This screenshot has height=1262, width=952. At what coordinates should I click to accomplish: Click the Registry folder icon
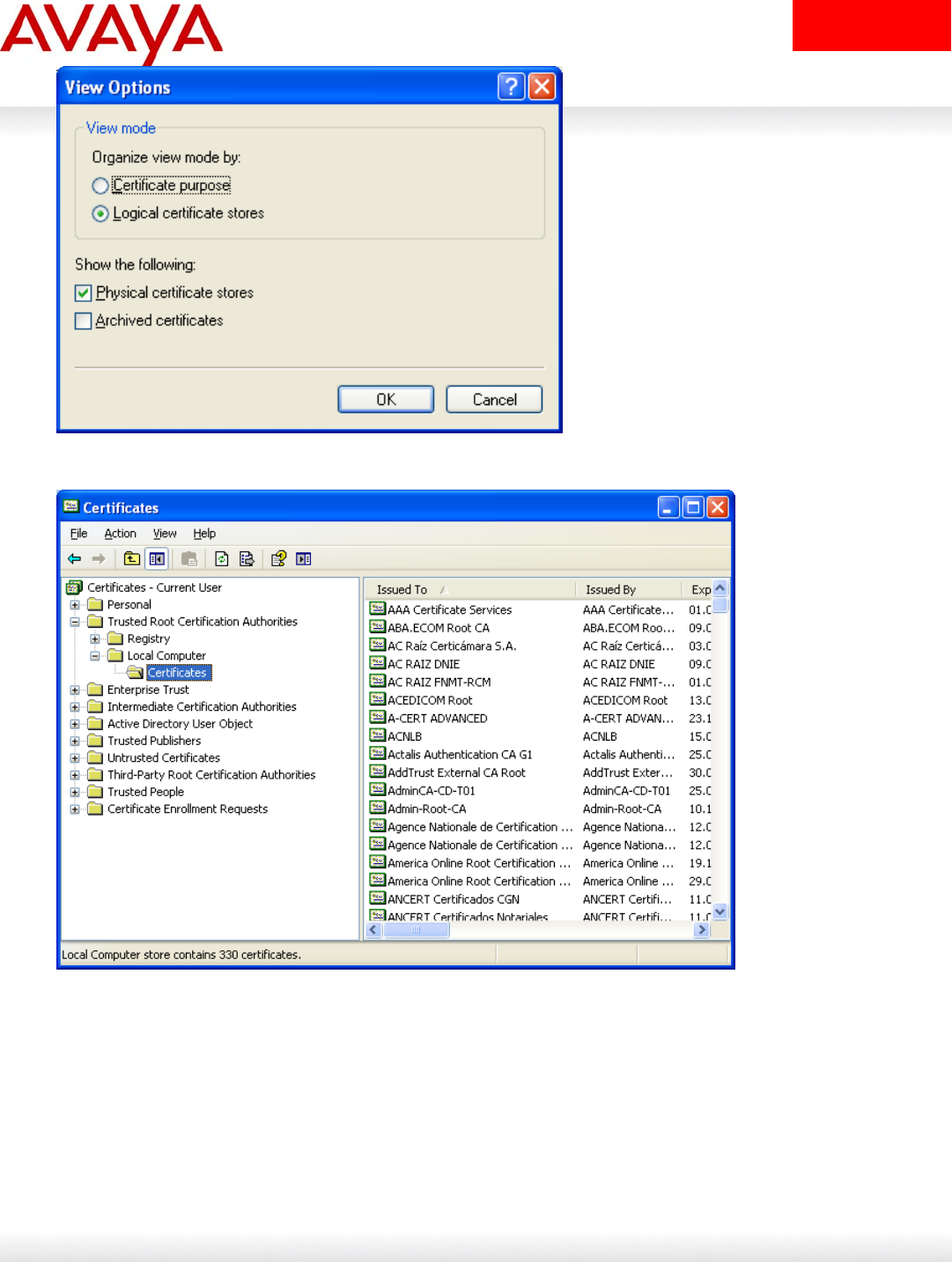pyautogui.click(x=115, y=638)
